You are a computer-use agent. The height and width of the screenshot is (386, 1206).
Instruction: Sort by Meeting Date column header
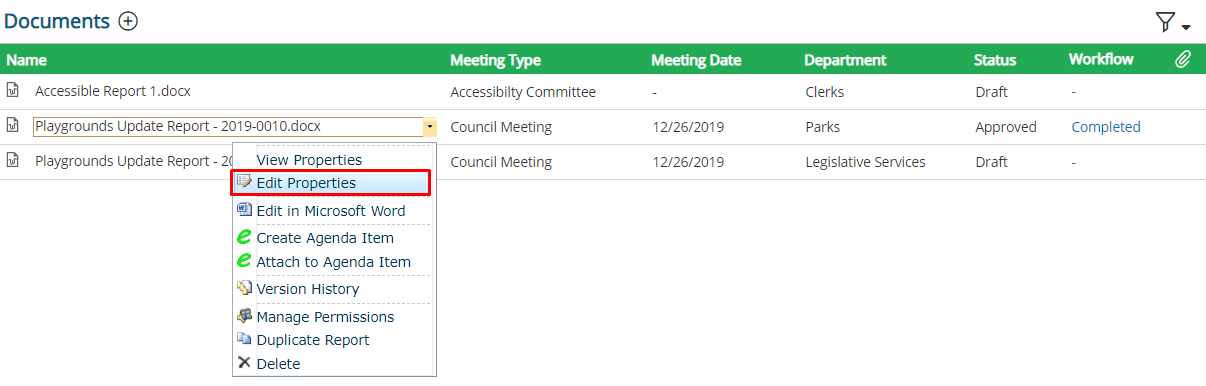click(x=696, y=60)
